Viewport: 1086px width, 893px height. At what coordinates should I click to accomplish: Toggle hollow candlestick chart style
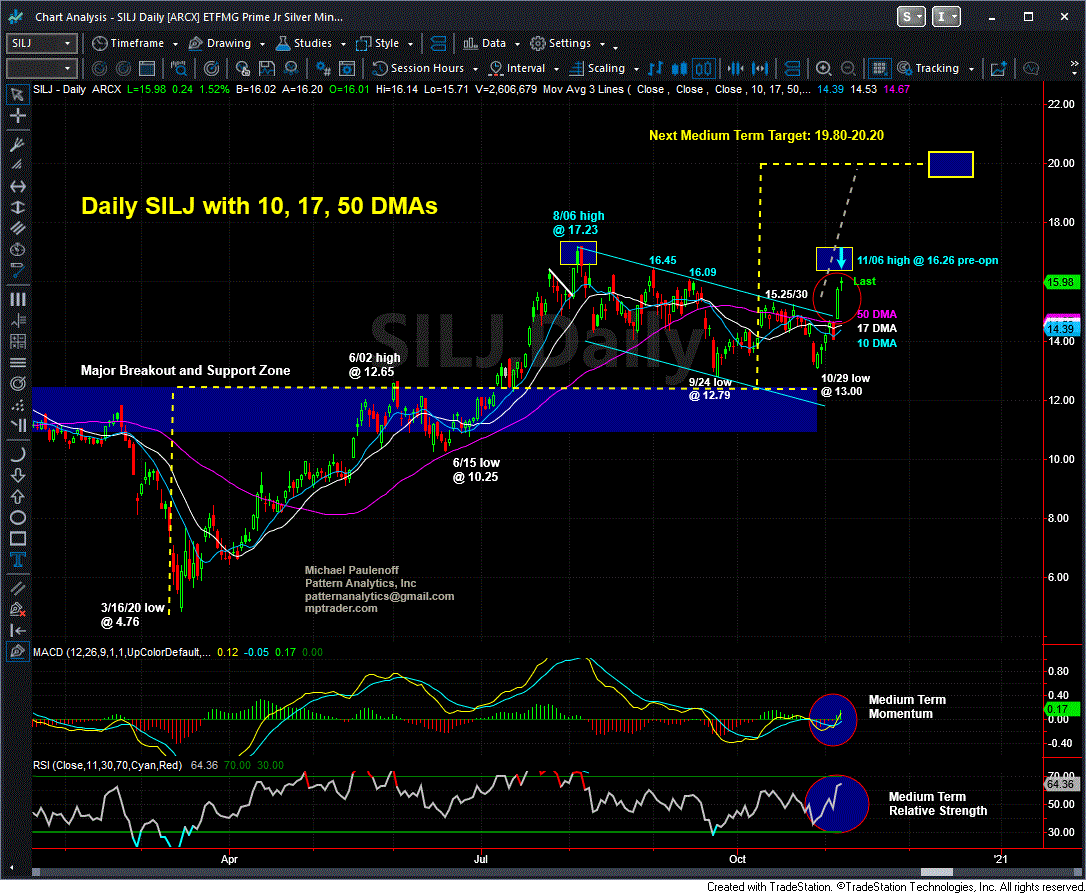(704, 68)
